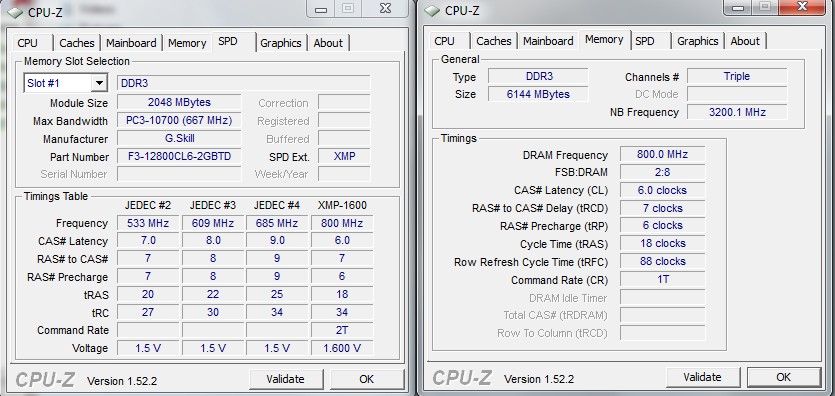Image resolution: width=835 pixels, height=396 pixels.
Task: Click Validate in the right CPU-Z window
Action: tap(702, 377)
